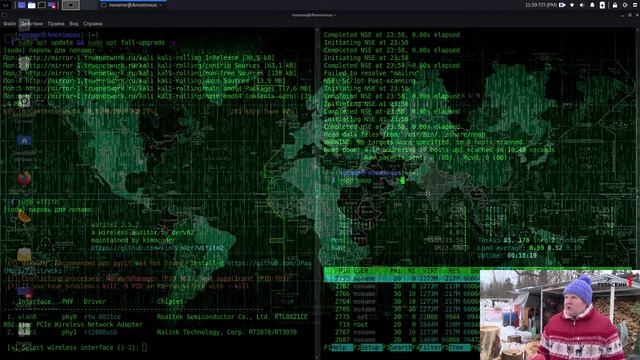Click the Chipset column heading in wifite
Viewport: 640px width, 360px height.
170,302
